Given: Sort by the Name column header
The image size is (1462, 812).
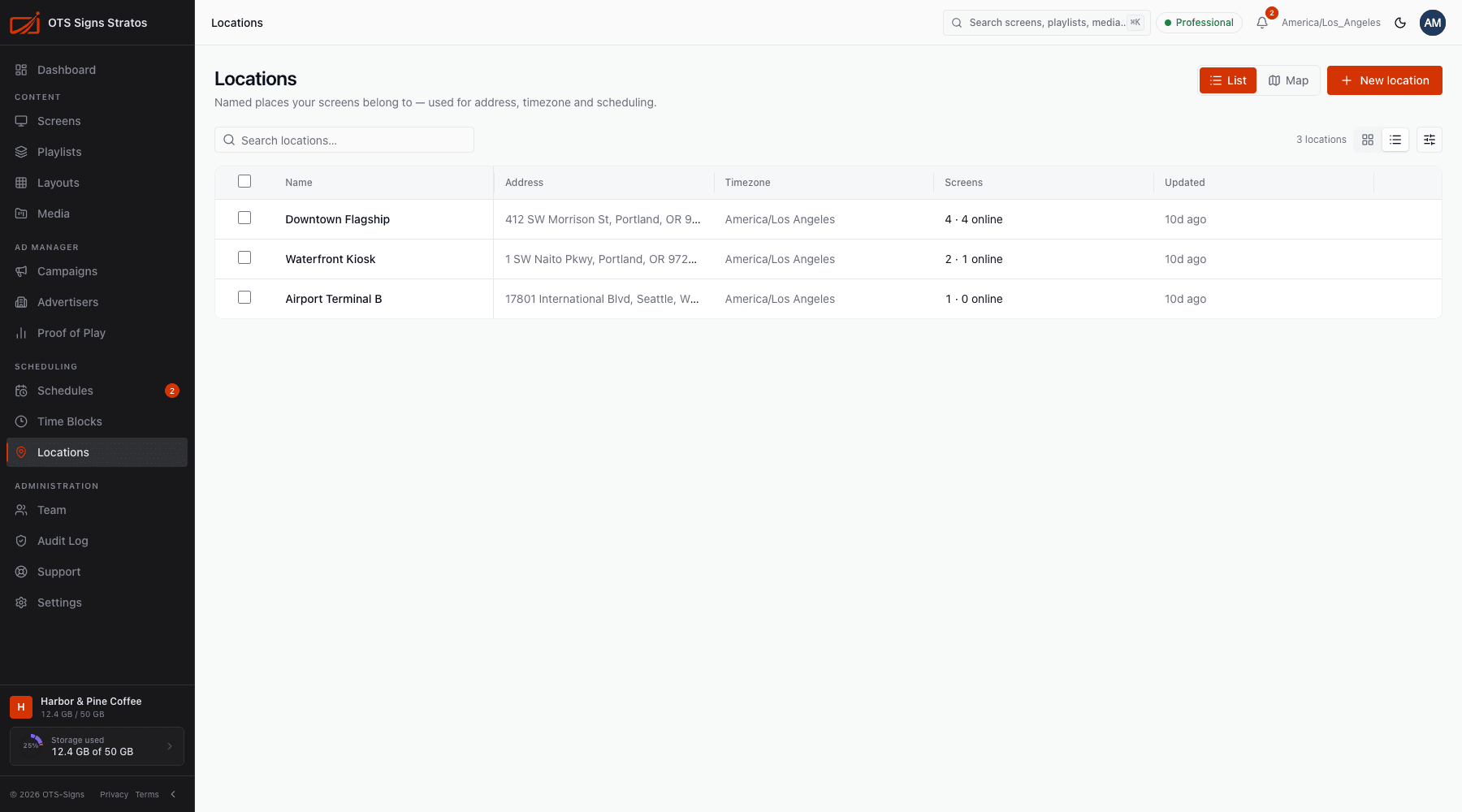Looking at the screenshot, I should [299, 183].
